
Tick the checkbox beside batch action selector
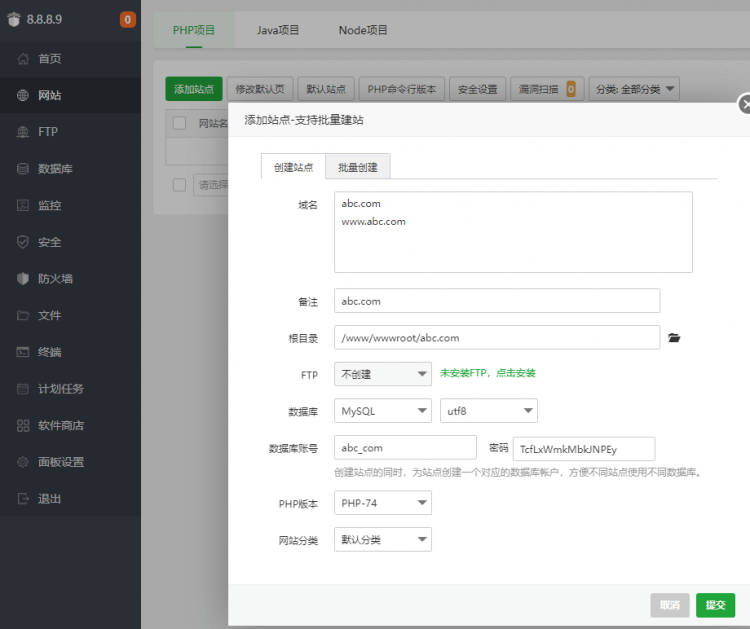pyautogui.click(x=179, y=185)
